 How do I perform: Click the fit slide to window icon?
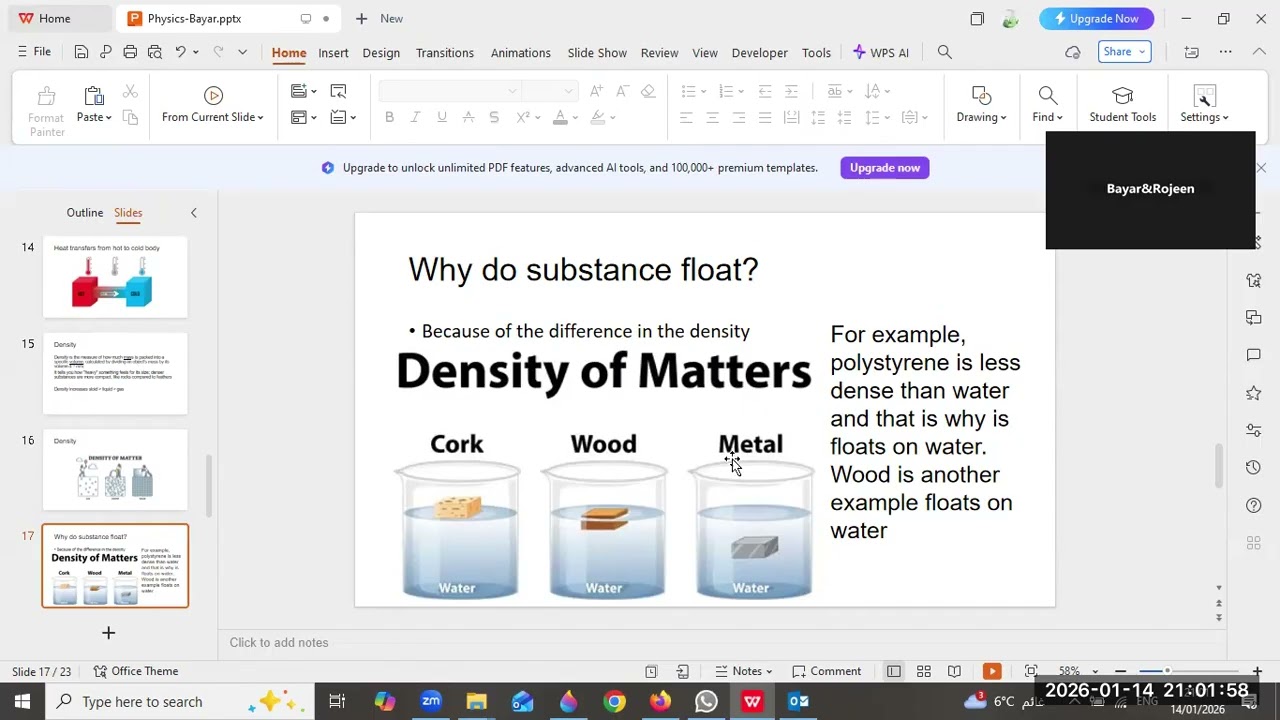pos(1031,671)
